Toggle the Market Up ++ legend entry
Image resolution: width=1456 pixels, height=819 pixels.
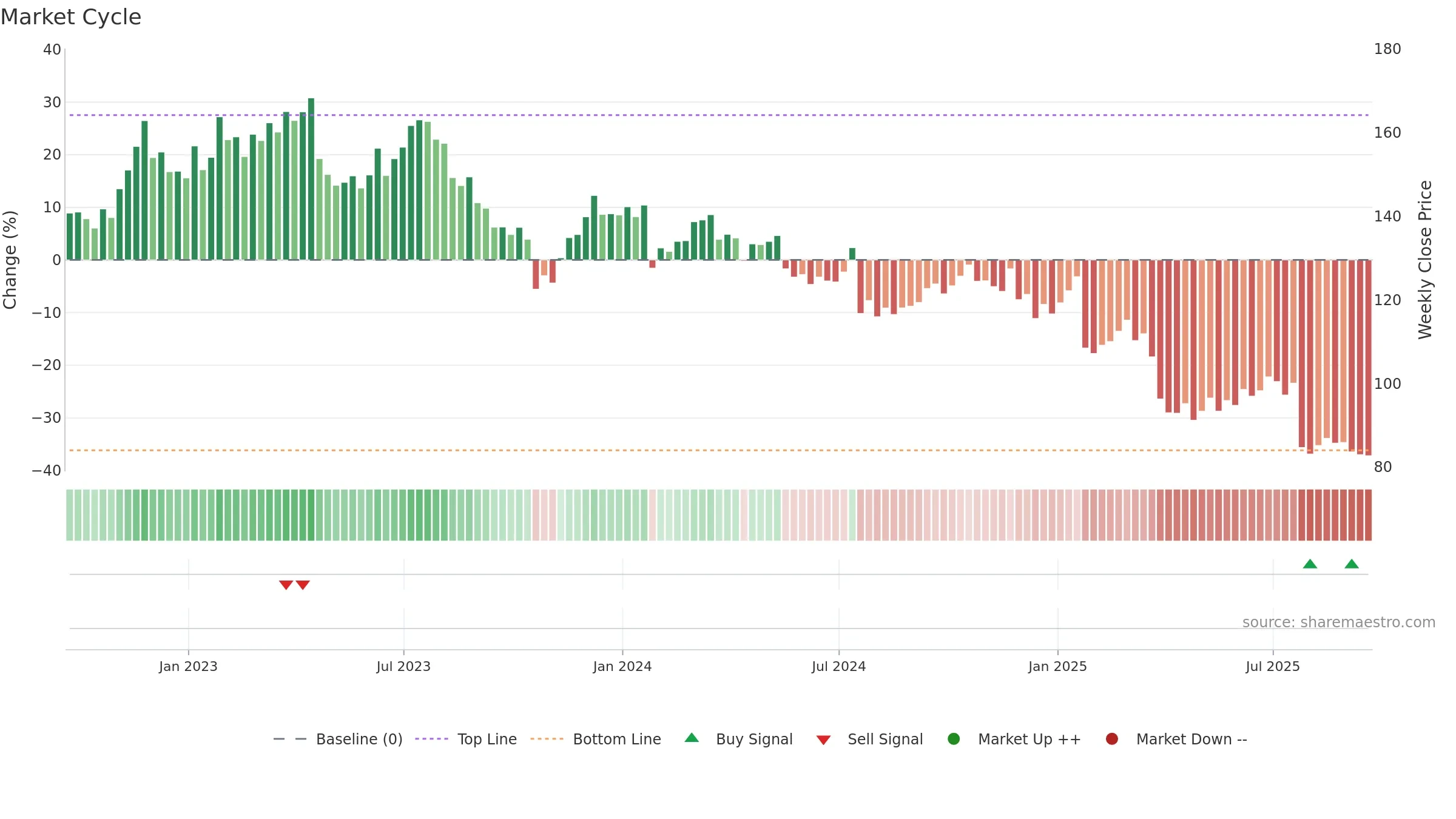tap(1014, 739)
